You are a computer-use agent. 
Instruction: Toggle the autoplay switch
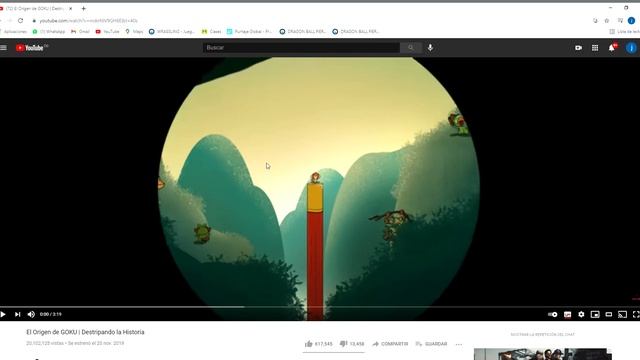pos(553,314)
